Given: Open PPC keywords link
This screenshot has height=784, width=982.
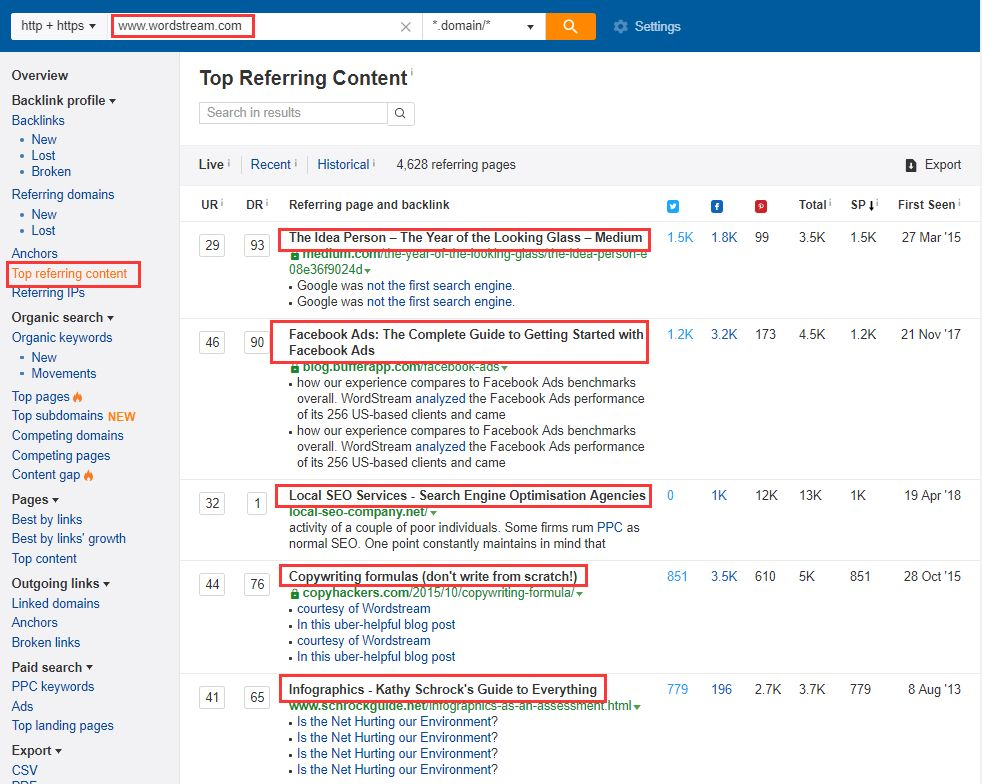Looking at the screenshot, I should (53, 687).
